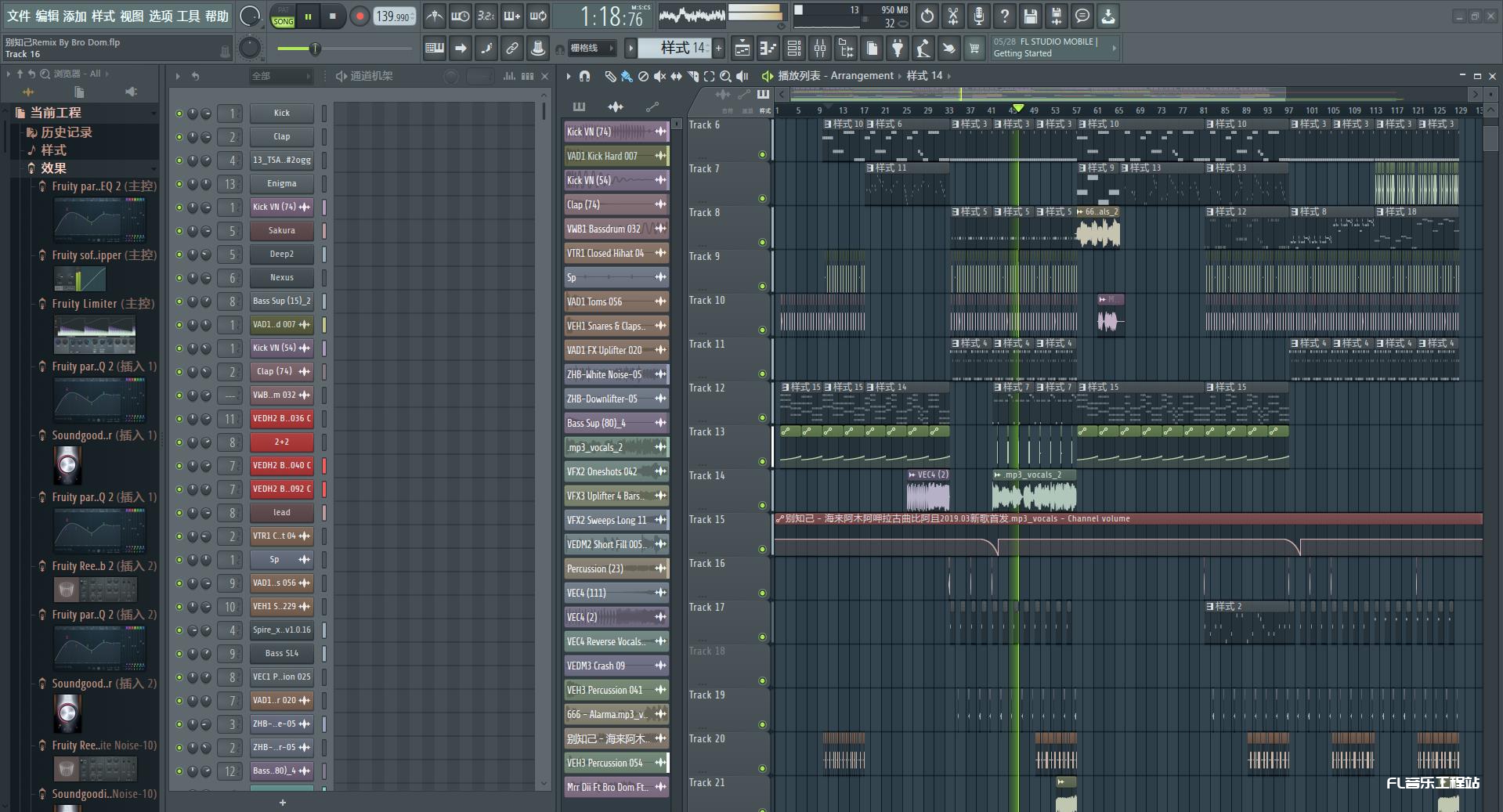Add a new channel with plus button
Screen dimensions: 1503x812
(x=283, y=802)
